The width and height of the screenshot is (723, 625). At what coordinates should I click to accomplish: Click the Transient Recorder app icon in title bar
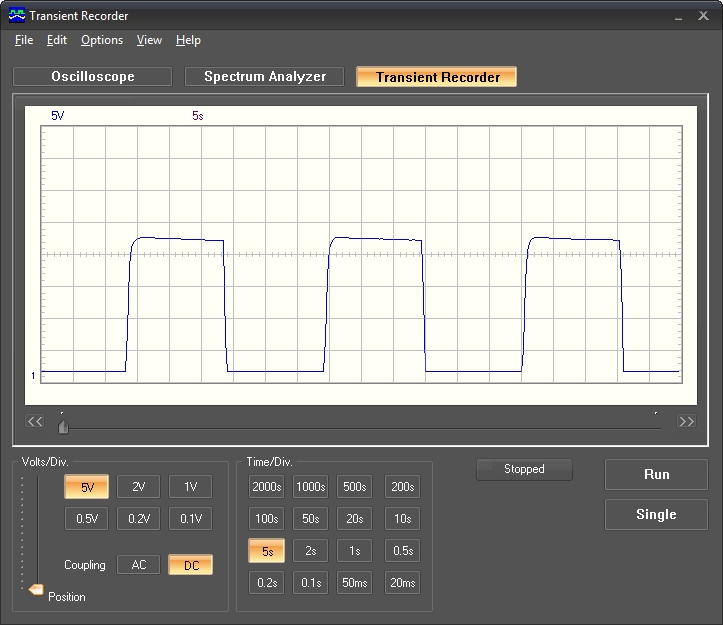[17, 16]
